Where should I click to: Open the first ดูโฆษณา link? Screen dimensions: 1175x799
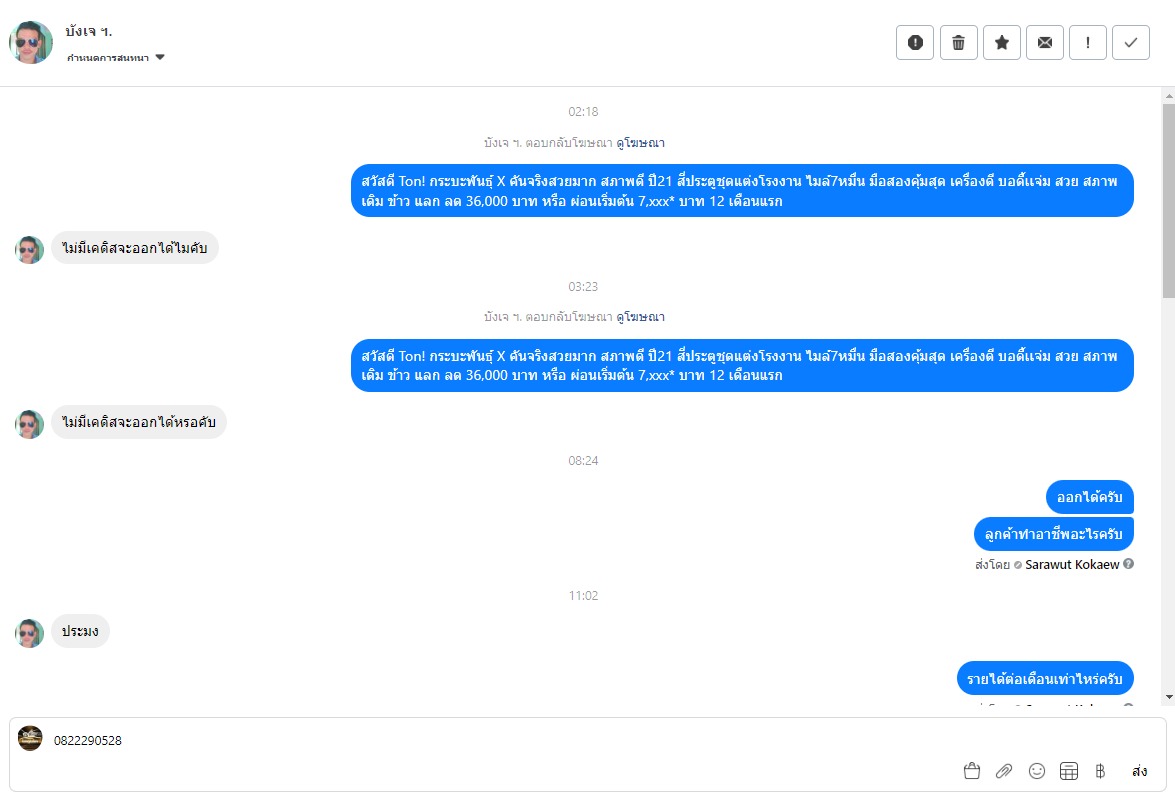(x=640, y=143)
